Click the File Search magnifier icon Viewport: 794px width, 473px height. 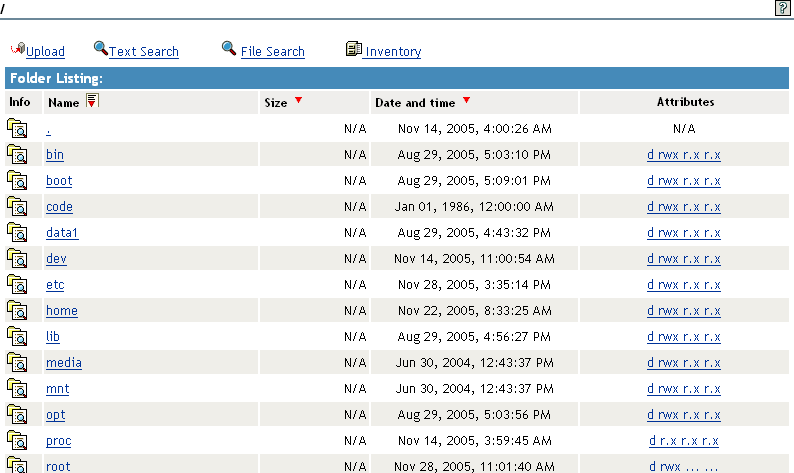(x=229, y=48)
